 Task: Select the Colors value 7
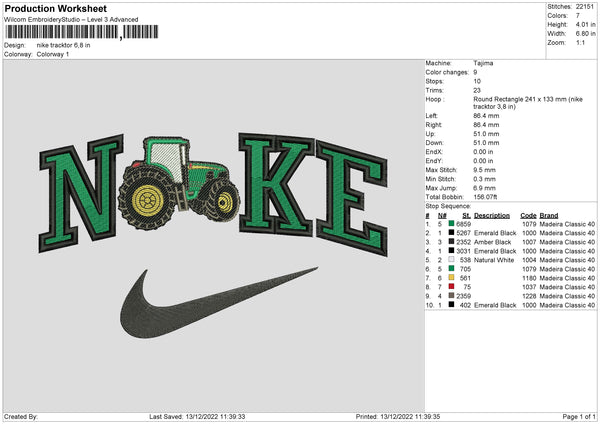(578, 16)
